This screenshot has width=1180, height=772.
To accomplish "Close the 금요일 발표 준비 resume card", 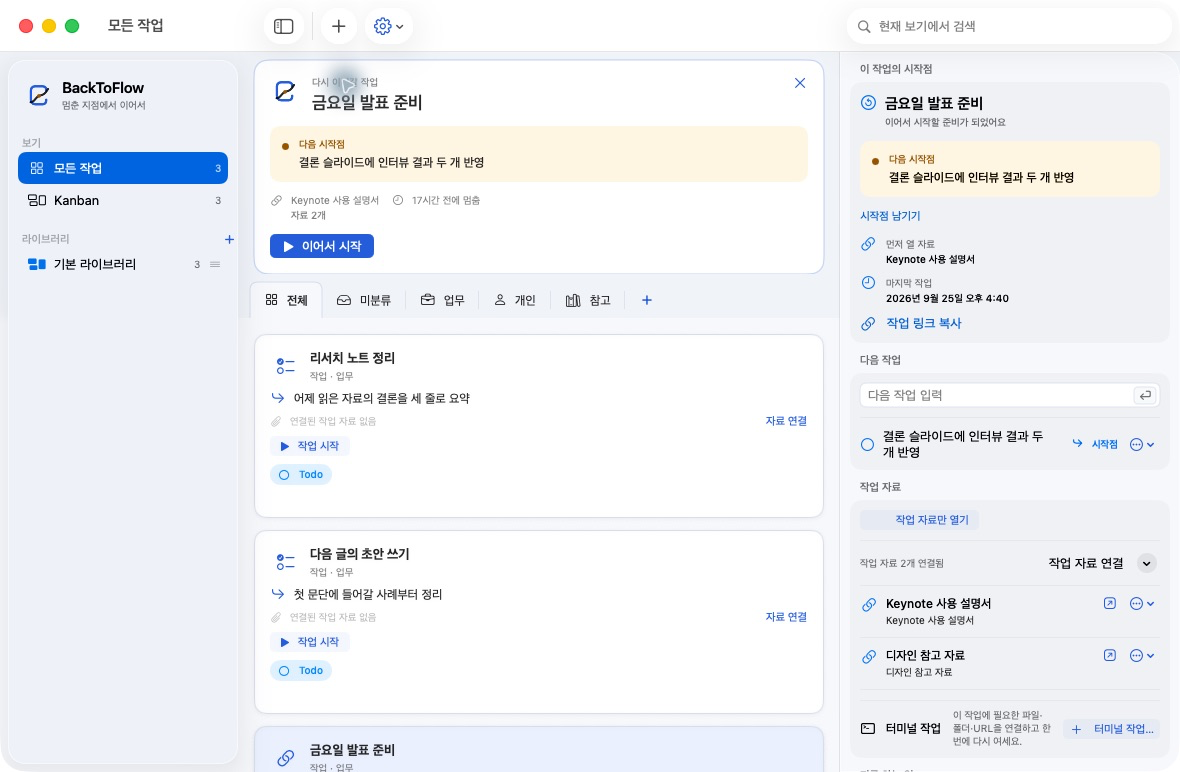I will 800,83.
